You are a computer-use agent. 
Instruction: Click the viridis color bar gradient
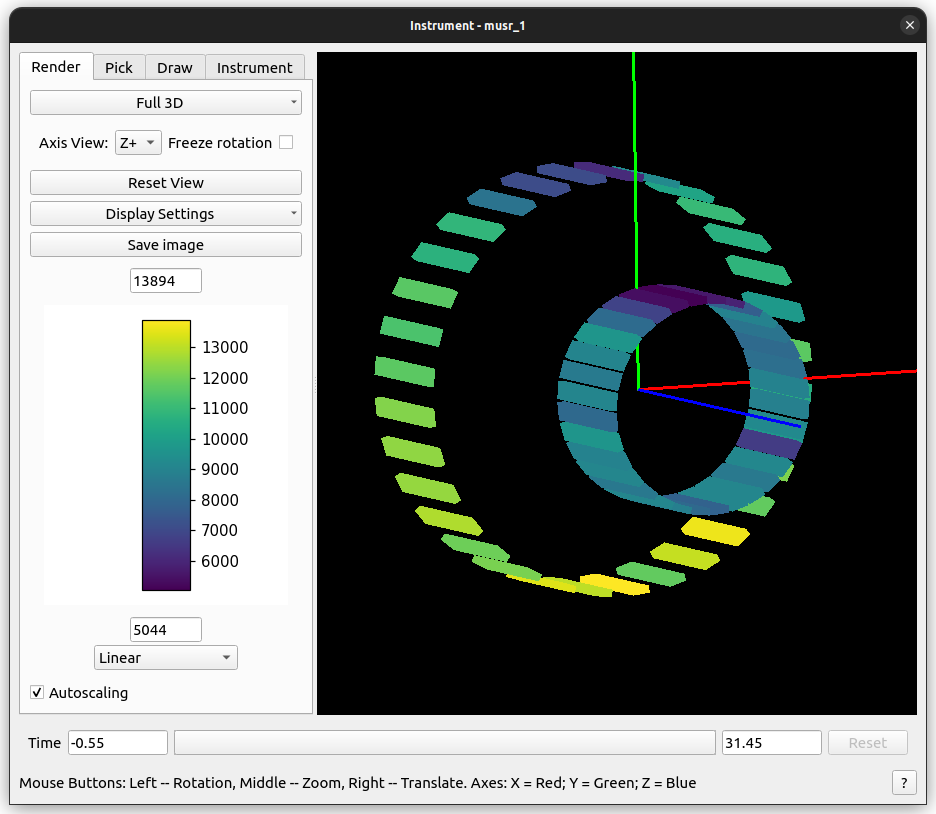click(x=166, y=455)
